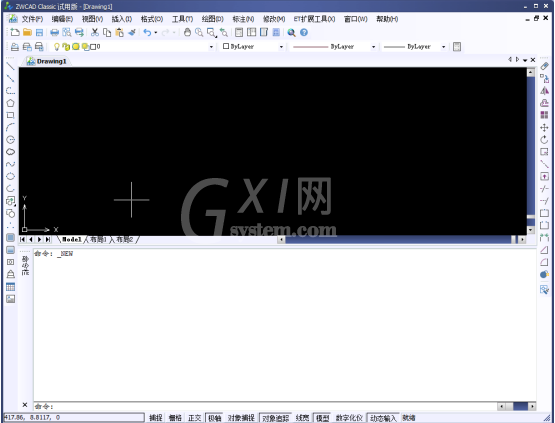Open Print Preview from the toolbar
Viewport: 555px width, 423px height.
tap(67, 33)
